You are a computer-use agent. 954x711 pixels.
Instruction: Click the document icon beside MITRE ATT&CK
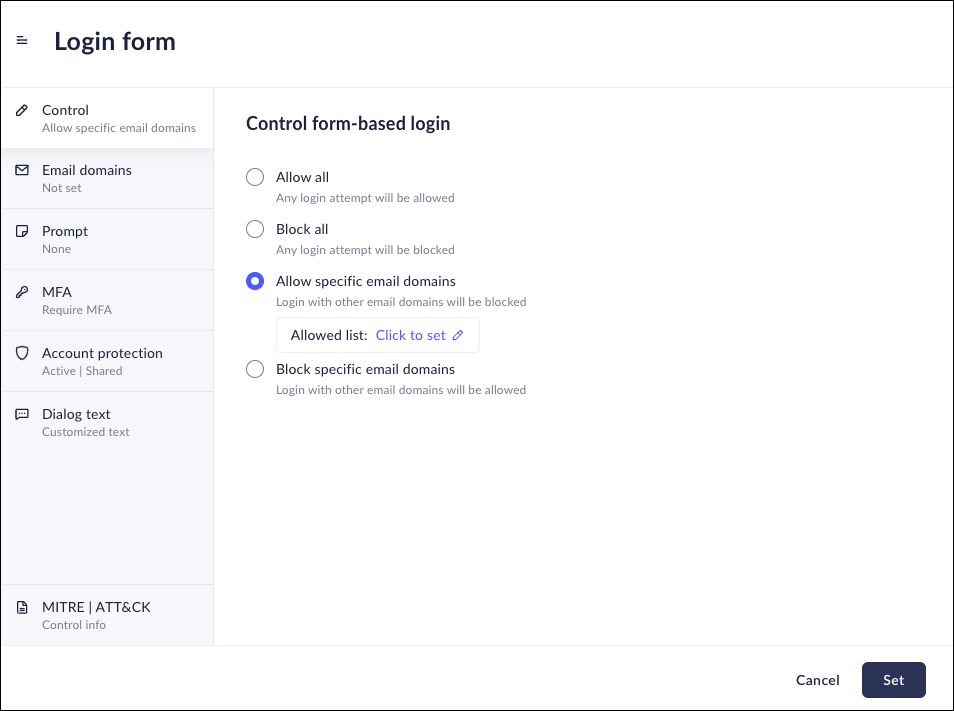(22, 607)
